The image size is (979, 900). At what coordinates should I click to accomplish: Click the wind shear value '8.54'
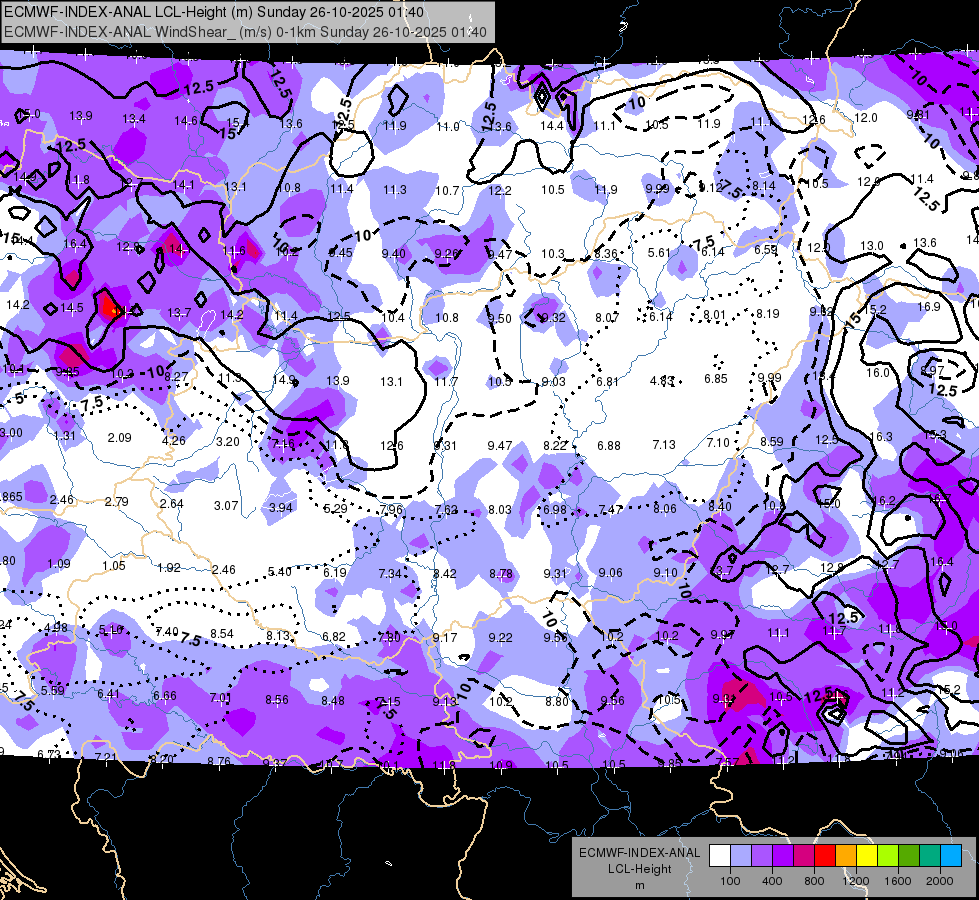(222, 633)
